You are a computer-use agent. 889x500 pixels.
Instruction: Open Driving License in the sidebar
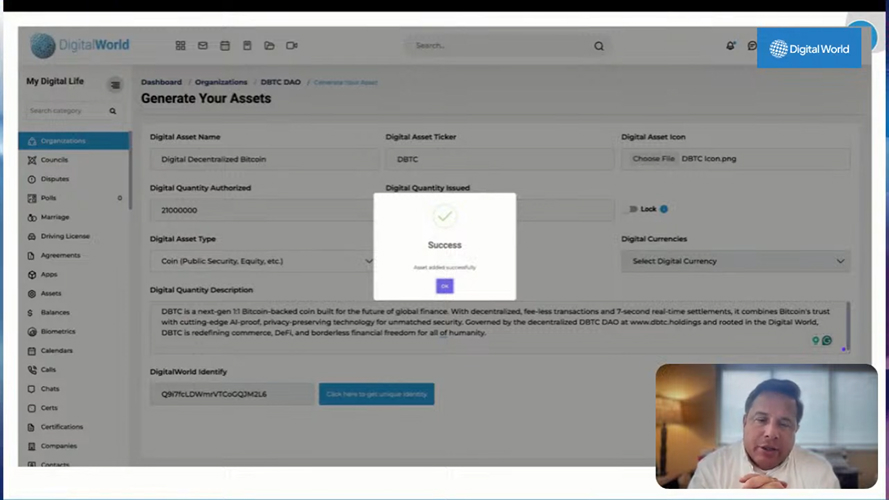click(65, 236)
